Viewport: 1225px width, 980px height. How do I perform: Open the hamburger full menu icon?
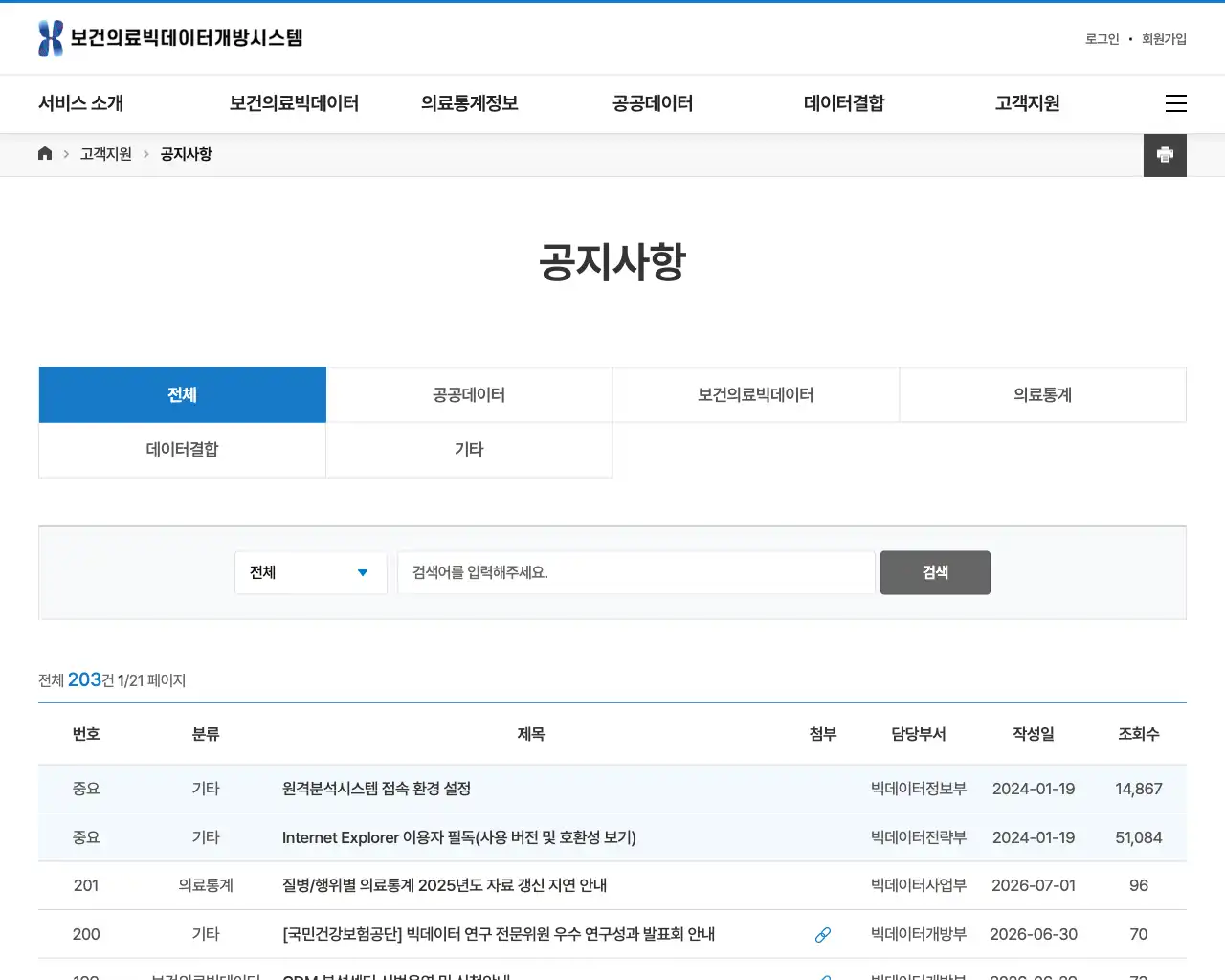pyautogui.click(x=1176, y=103)
